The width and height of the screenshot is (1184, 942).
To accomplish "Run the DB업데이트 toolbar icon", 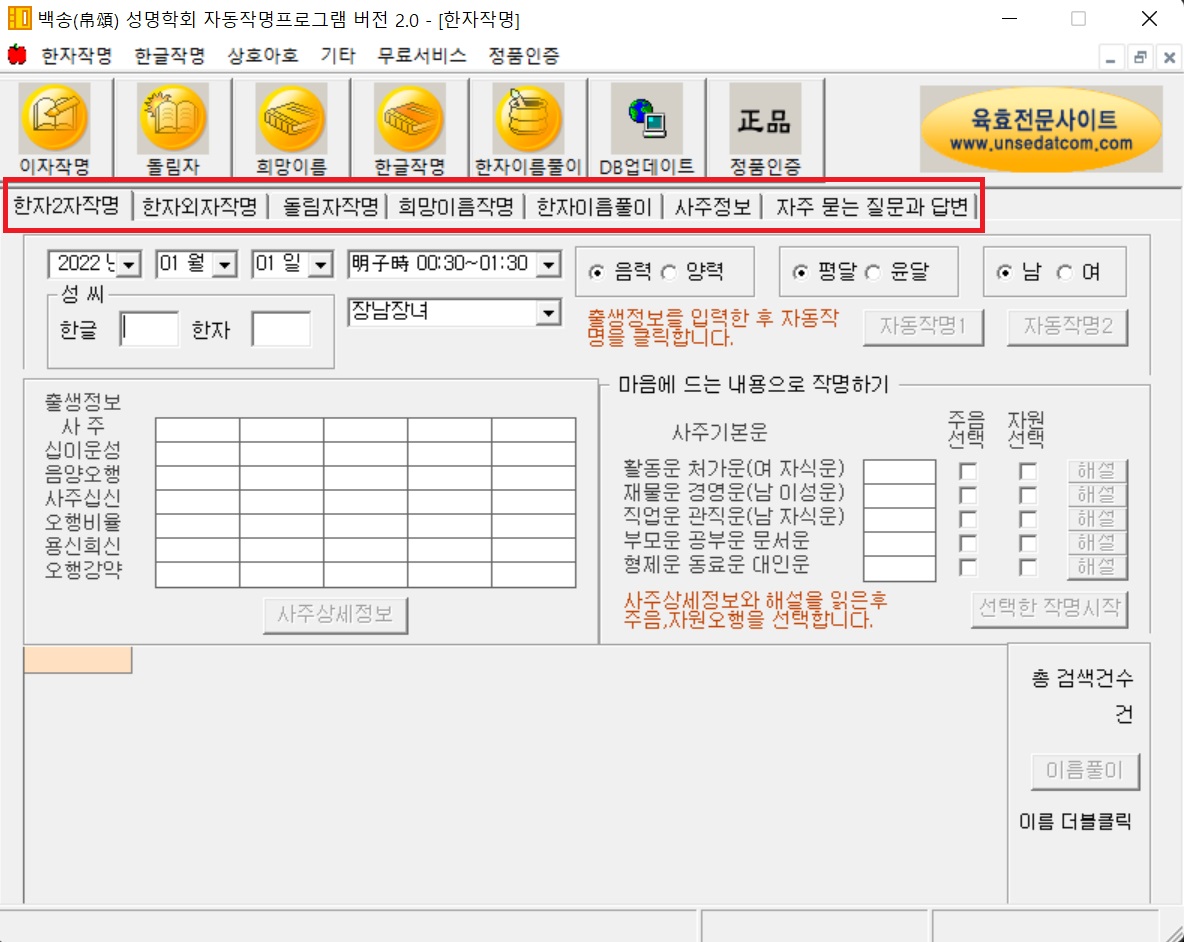I will tap(646, 128).
